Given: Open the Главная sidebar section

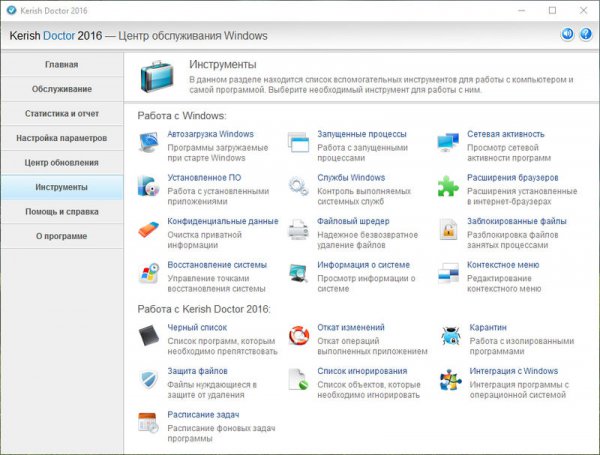Looking at the screenshot, I should coord(62,64).
